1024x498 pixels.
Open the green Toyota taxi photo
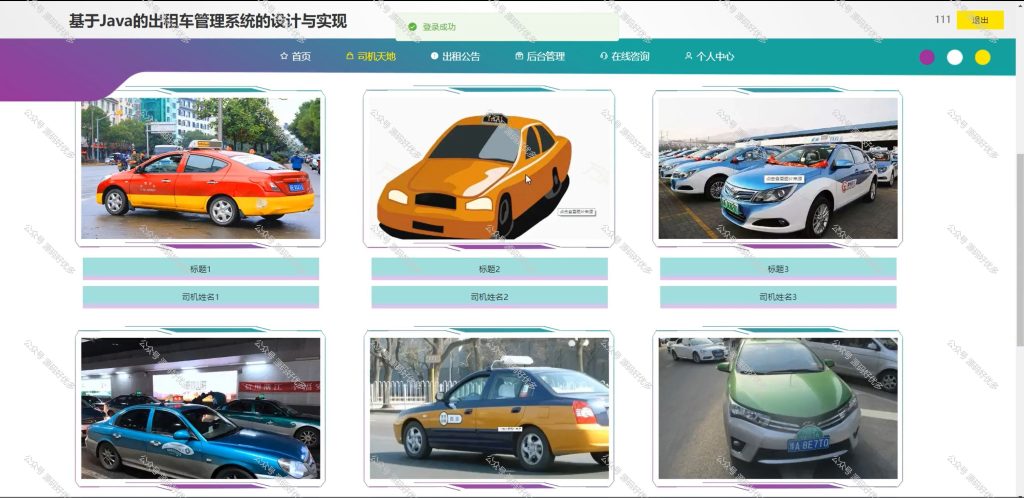(778, 409)
